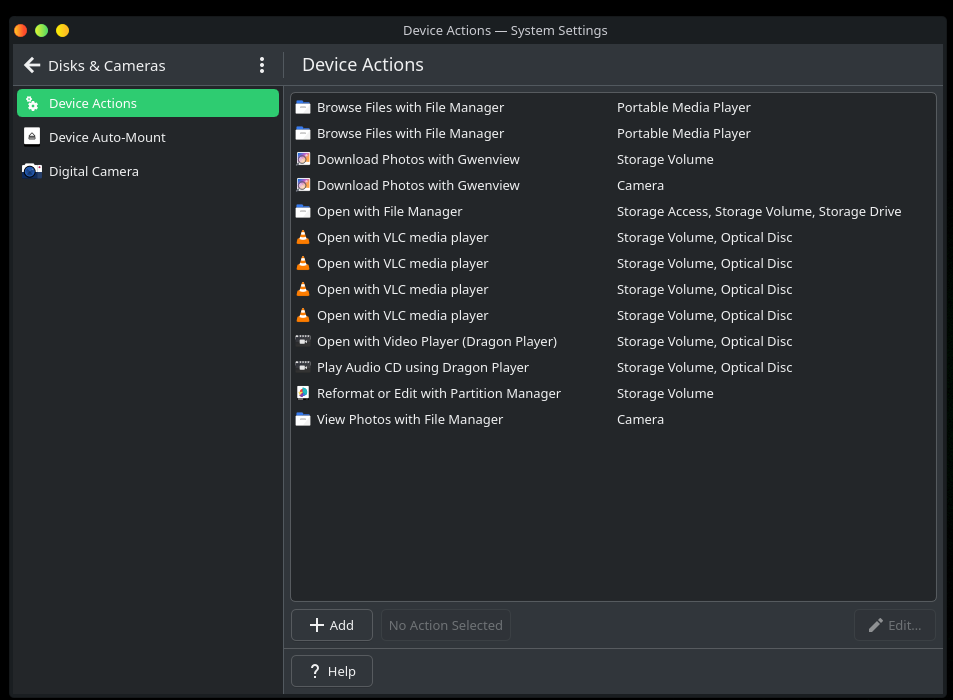This screenshot has width=953, height=700.
Task: Click the Digital Camera sidebar icon
Action: click(32, 171)
